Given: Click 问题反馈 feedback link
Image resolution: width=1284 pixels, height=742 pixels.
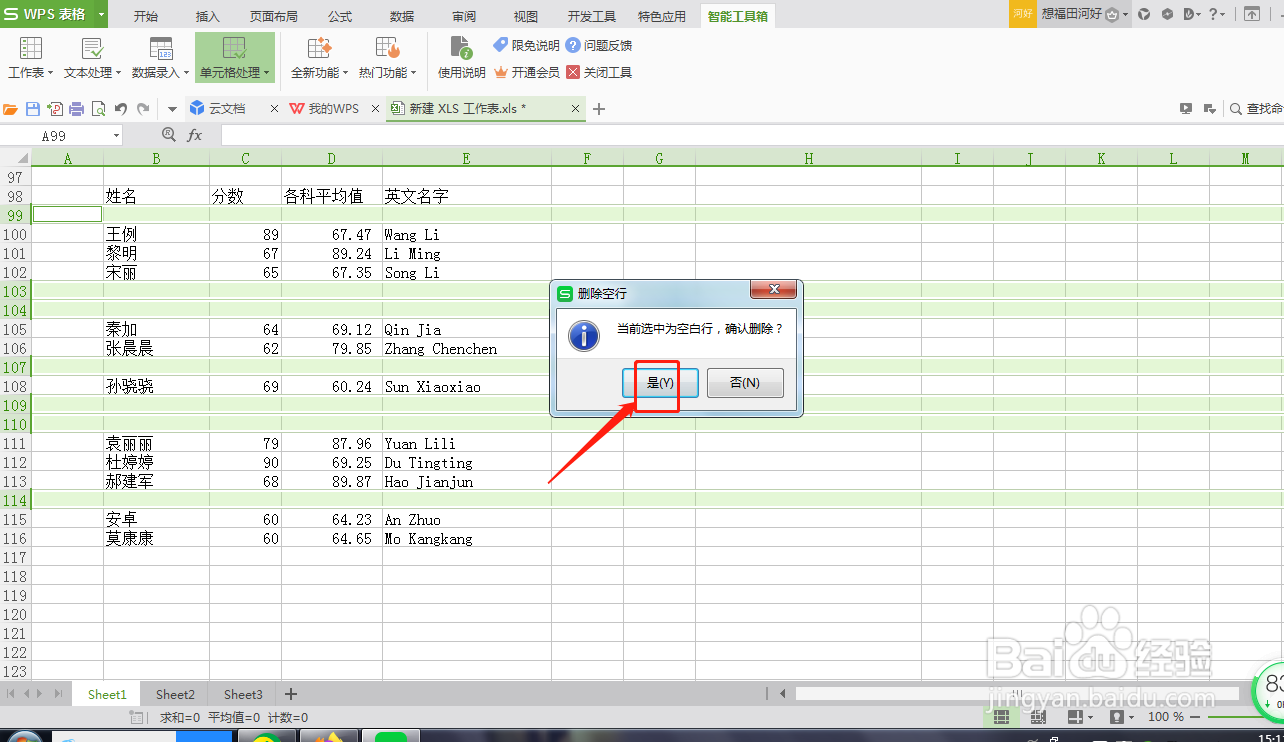Looking at the screenshot, I should pyautogui.click(x=599, y=45).
